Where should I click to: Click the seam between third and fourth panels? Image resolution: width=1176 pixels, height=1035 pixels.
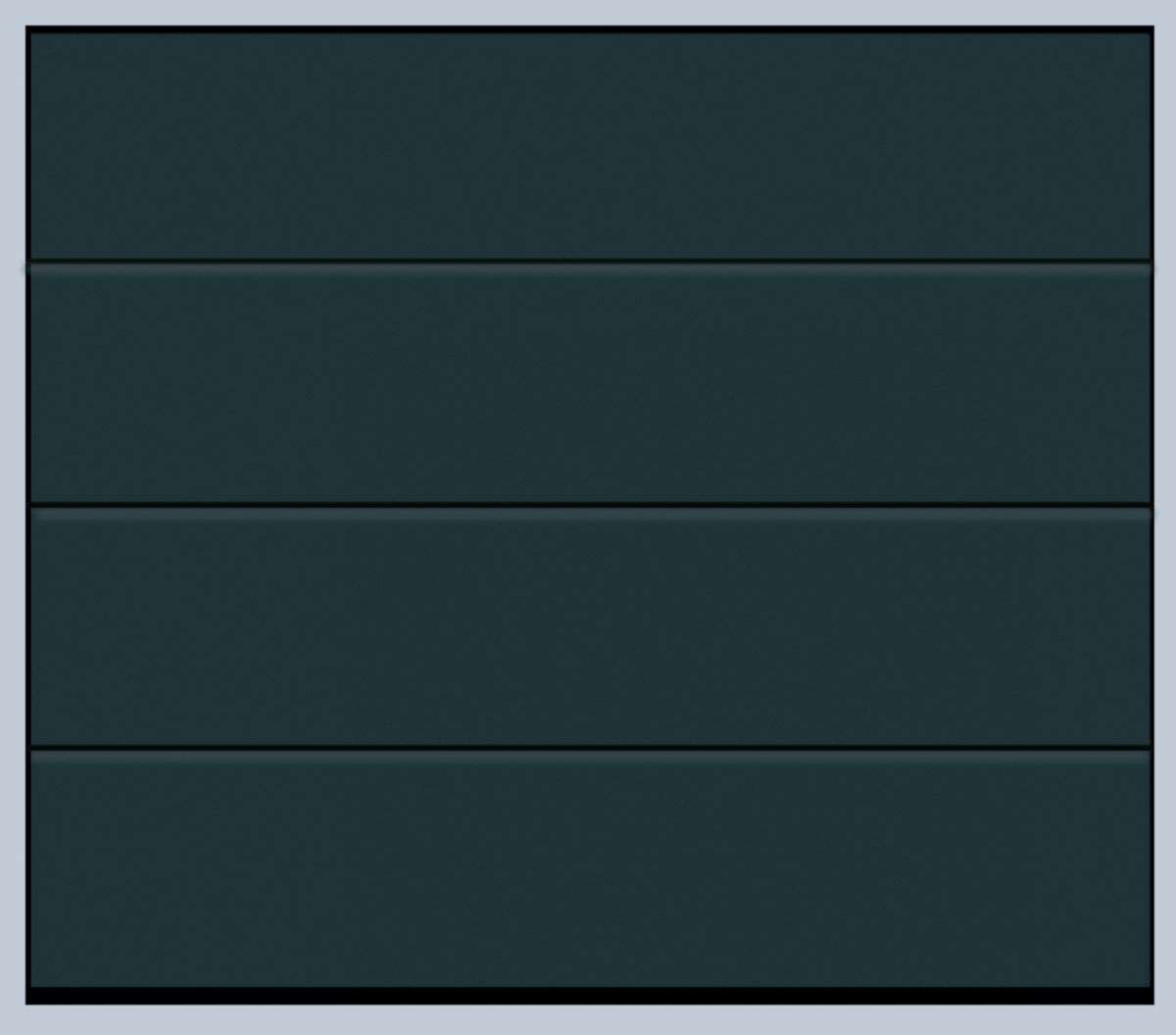(x=590, y=748)
